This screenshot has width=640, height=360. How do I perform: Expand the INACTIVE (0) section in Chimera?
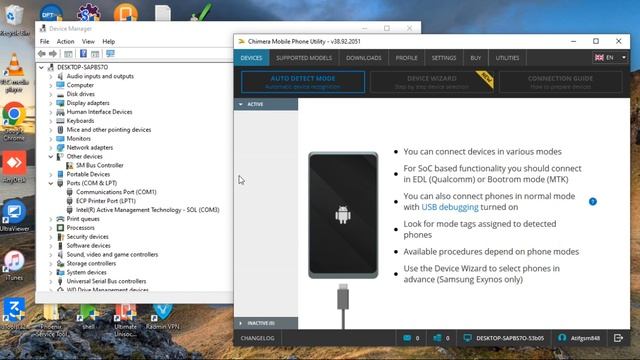pyautogui.click(x=266, y=323)
